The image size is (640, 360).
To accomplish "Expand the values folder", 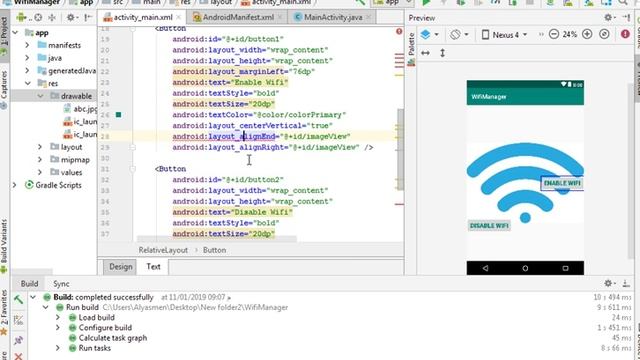I will click(40, 172).
